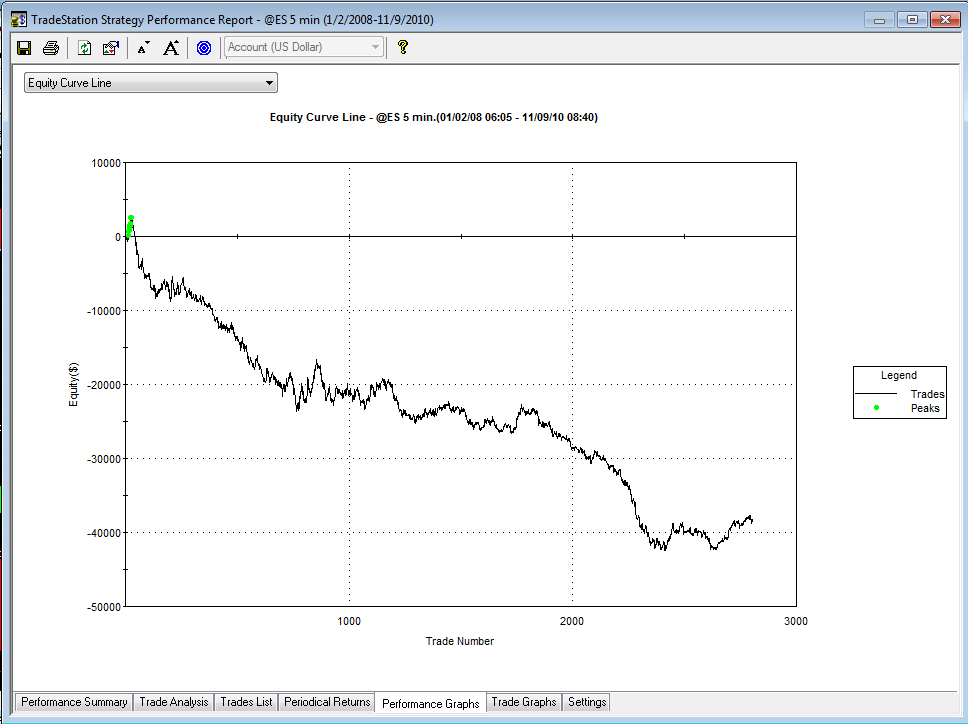Switch to Trade Graphs tab
Screen dimensions: 968x724
click(524, 702)
